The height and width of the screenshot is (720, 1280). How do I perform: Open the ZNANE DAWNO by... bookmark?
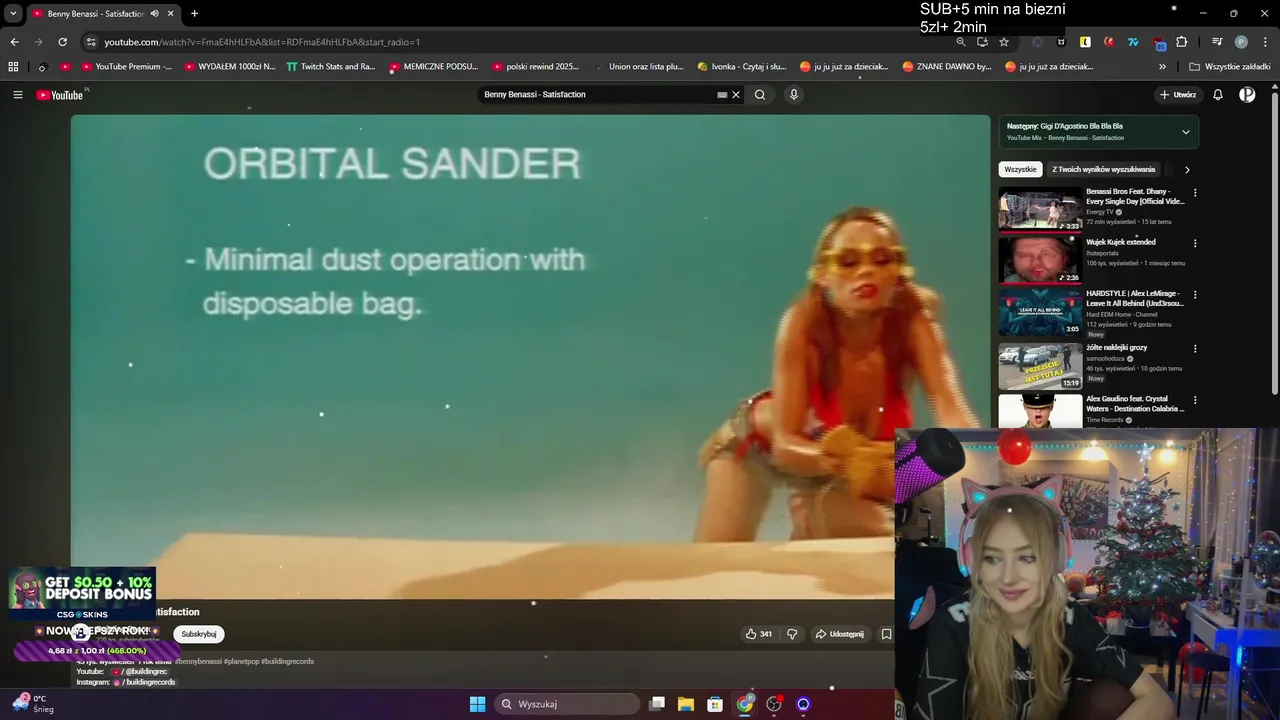pyautogui.click(x=947, y=67)
